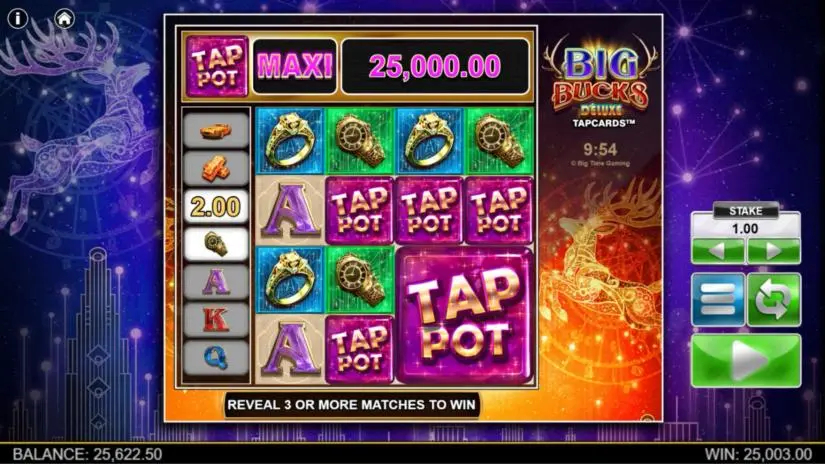Click the MAXI jackpot label
825x464 pixels.
coord(295,66)
